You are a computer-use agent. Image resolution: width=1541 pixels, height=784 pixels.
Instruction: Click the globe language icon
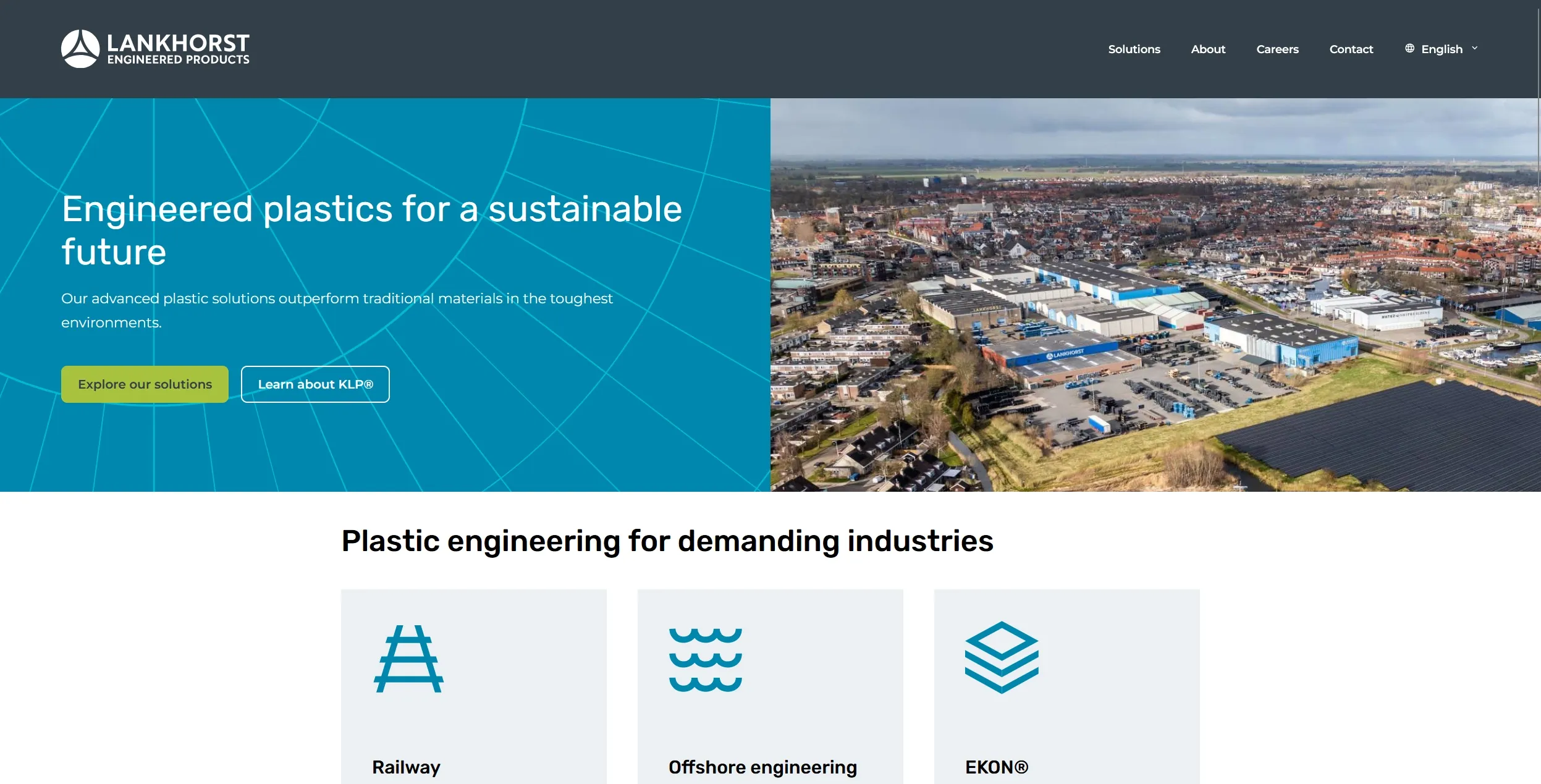pos(1409,48)
